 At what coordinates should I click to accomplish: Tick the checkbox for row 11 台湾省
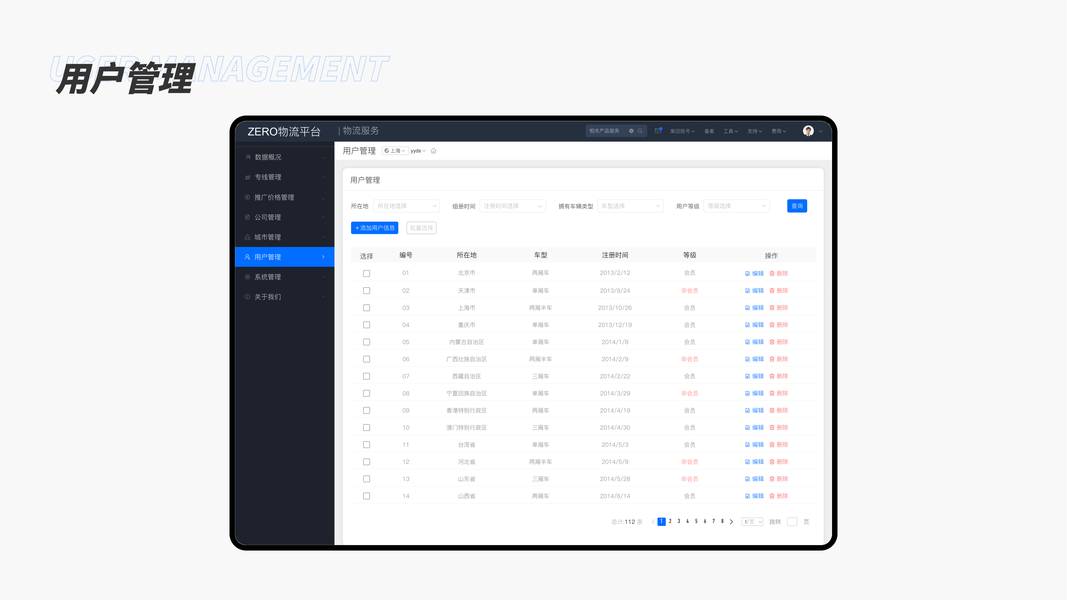tap(366, 445)
